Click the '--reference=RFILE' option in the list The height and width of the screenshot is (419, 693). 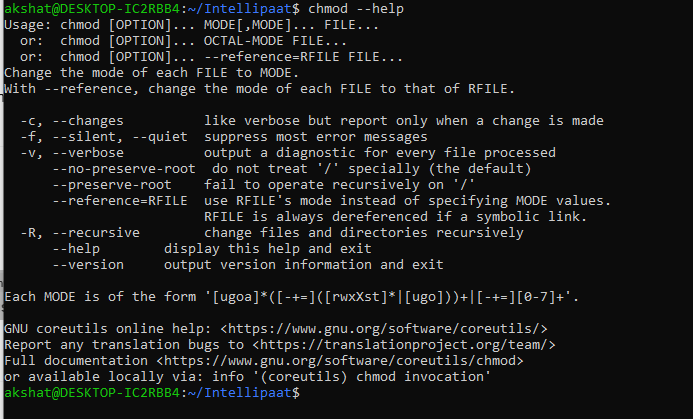tap(120, 201)
